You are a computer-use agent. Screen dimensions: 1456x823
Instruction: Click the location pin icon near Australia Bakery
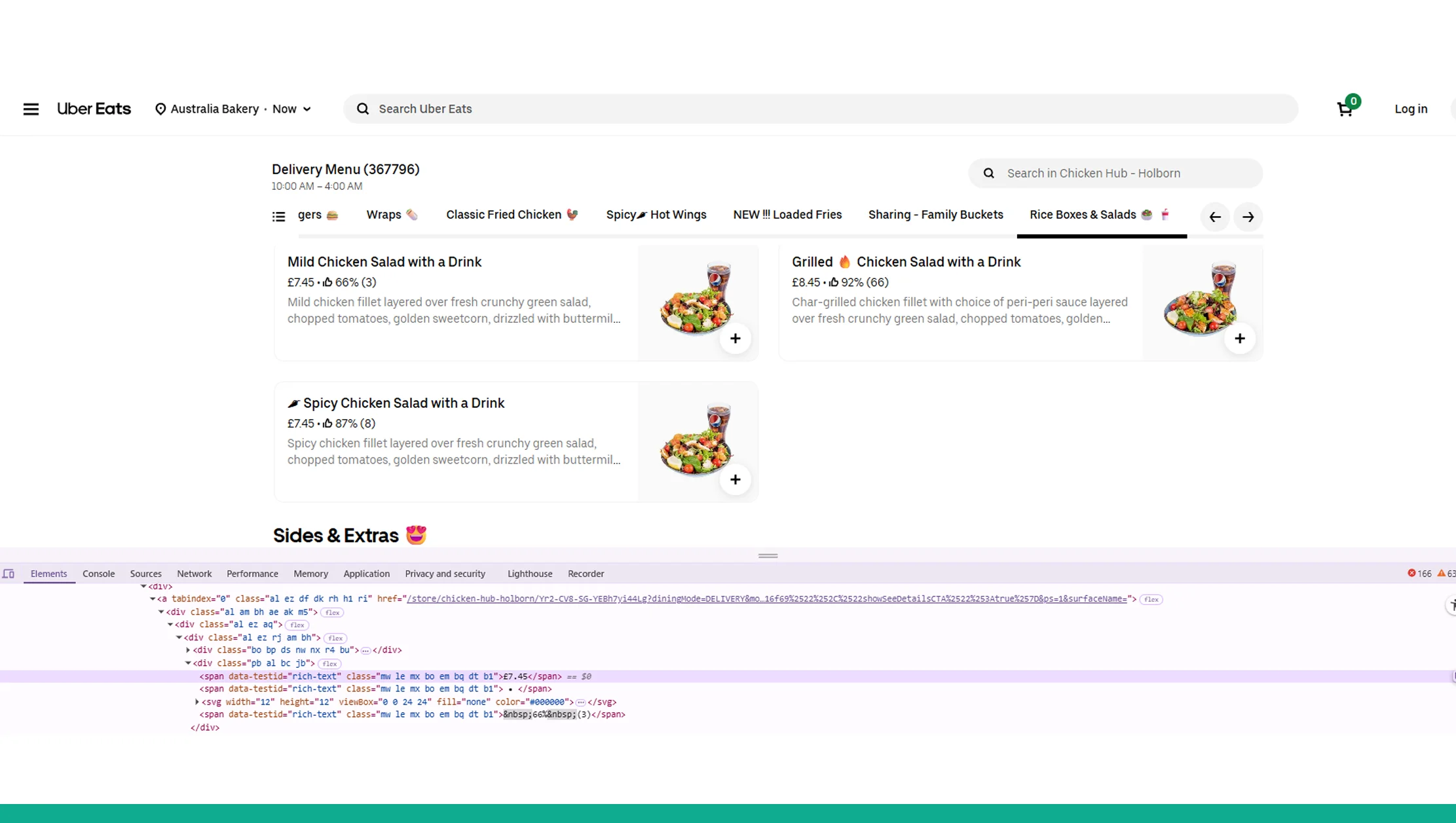(161, 109)
